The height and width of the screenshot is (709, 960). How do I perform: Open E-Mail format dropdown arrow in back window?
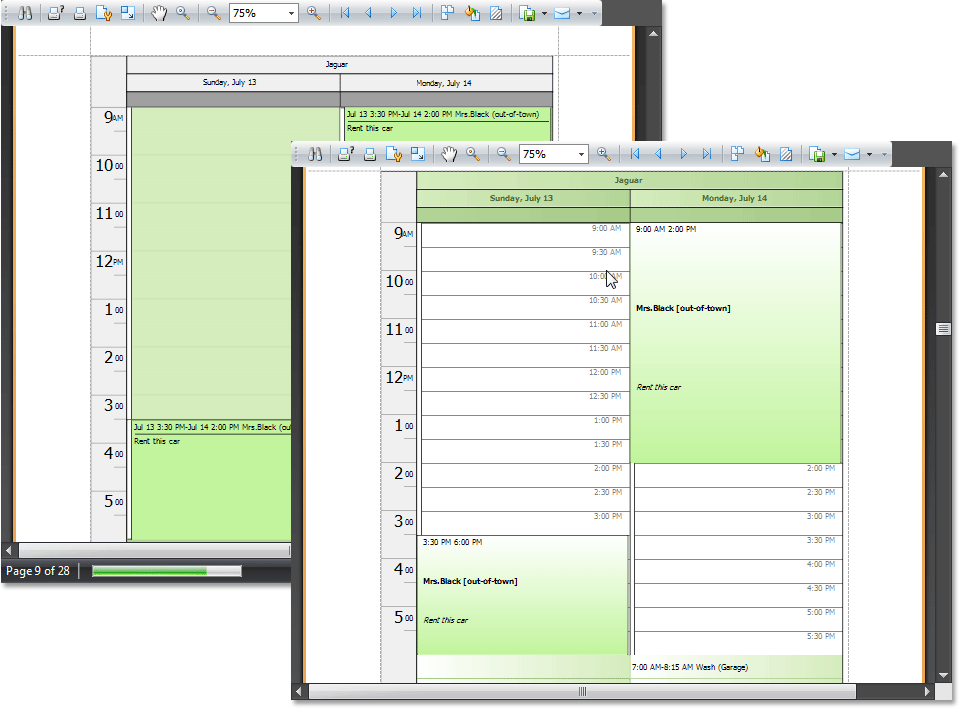[579, 13]
